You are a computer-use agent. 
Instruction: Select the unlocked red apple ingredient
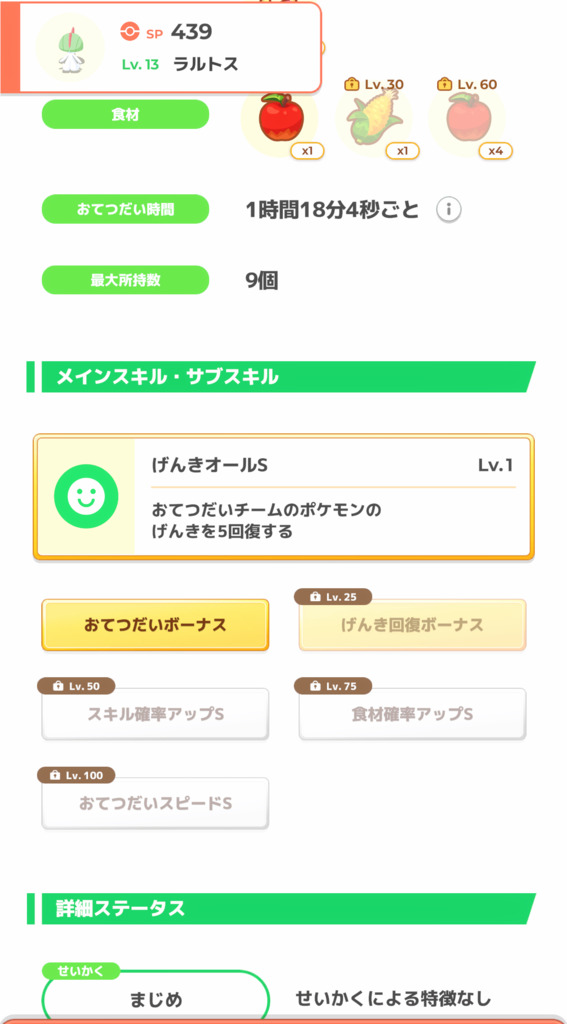[279, 118]
